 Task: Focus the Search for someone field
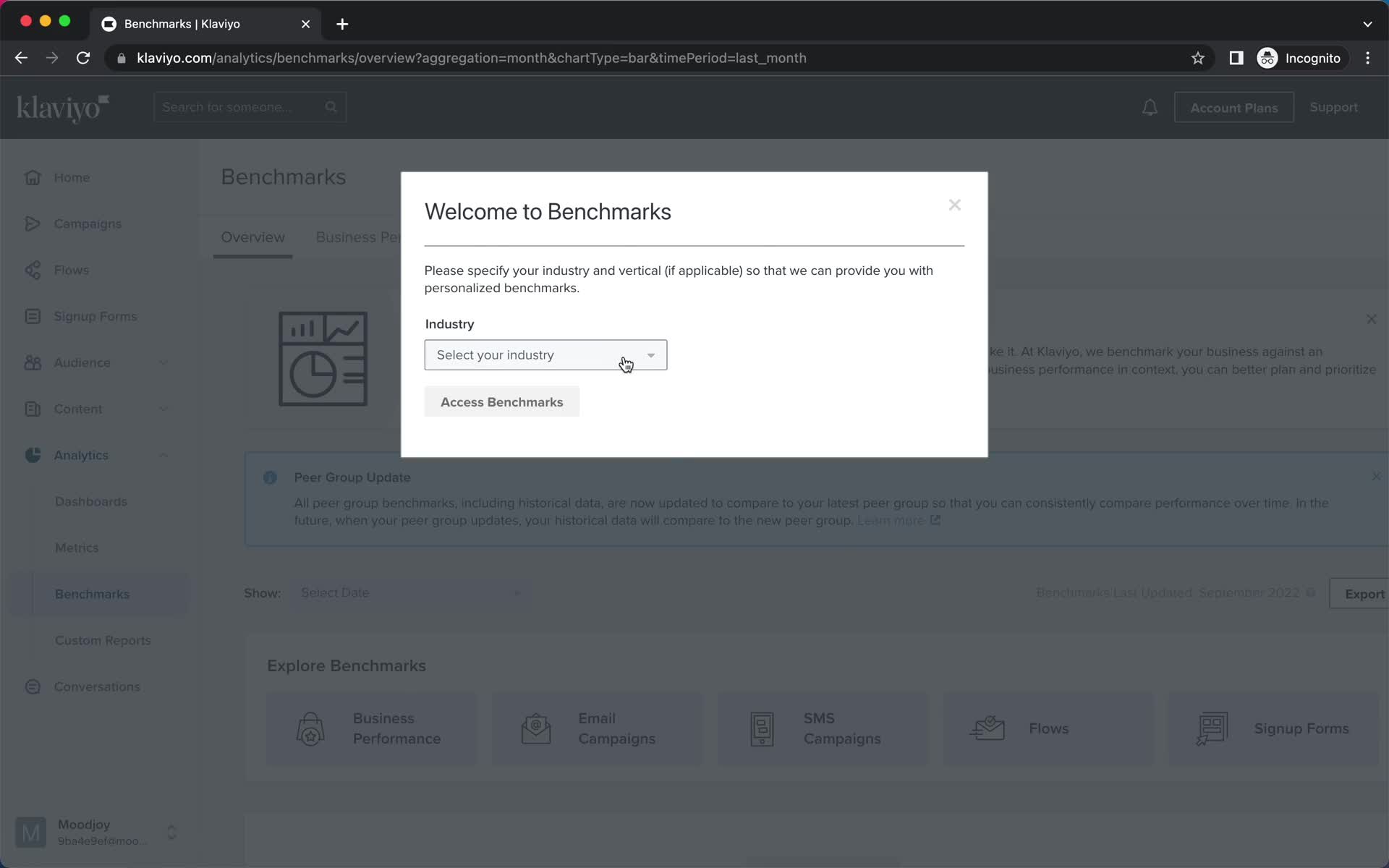250,107
